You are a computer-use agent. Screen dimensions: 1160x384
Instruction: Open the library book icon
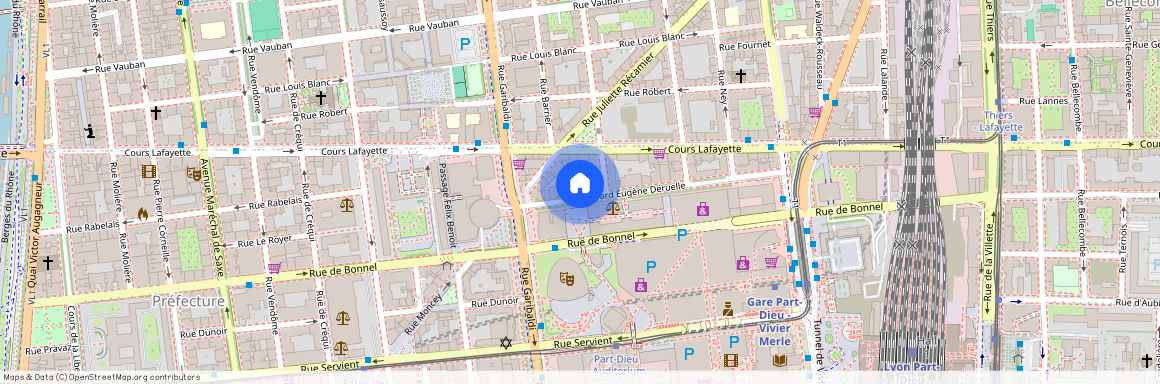tap(779, 360)
